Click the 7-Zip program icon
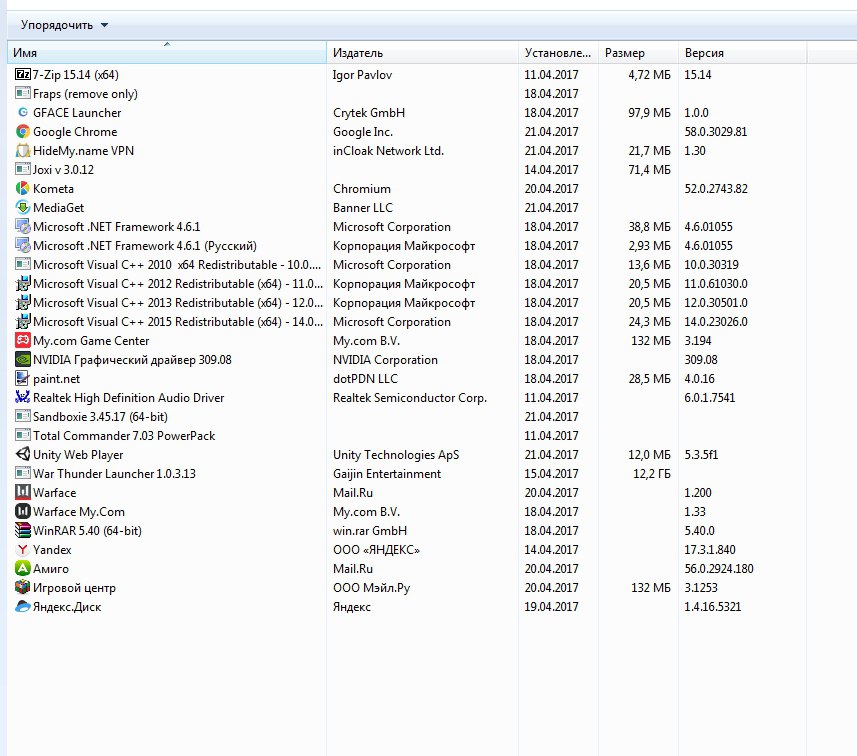Screen dimensions: 857x756 point(22,74)
